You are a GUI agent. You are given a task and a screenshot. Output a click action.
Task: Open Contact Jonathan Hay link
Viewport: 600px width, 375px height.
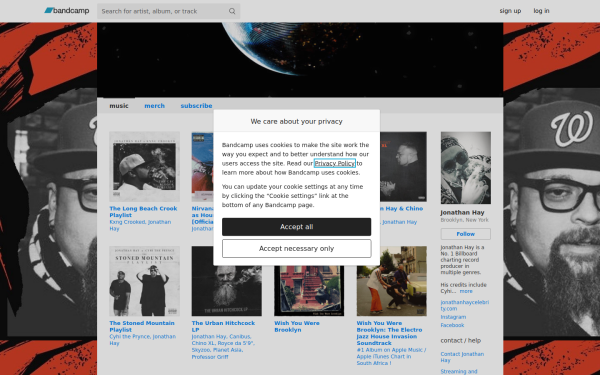coord(462,357)
